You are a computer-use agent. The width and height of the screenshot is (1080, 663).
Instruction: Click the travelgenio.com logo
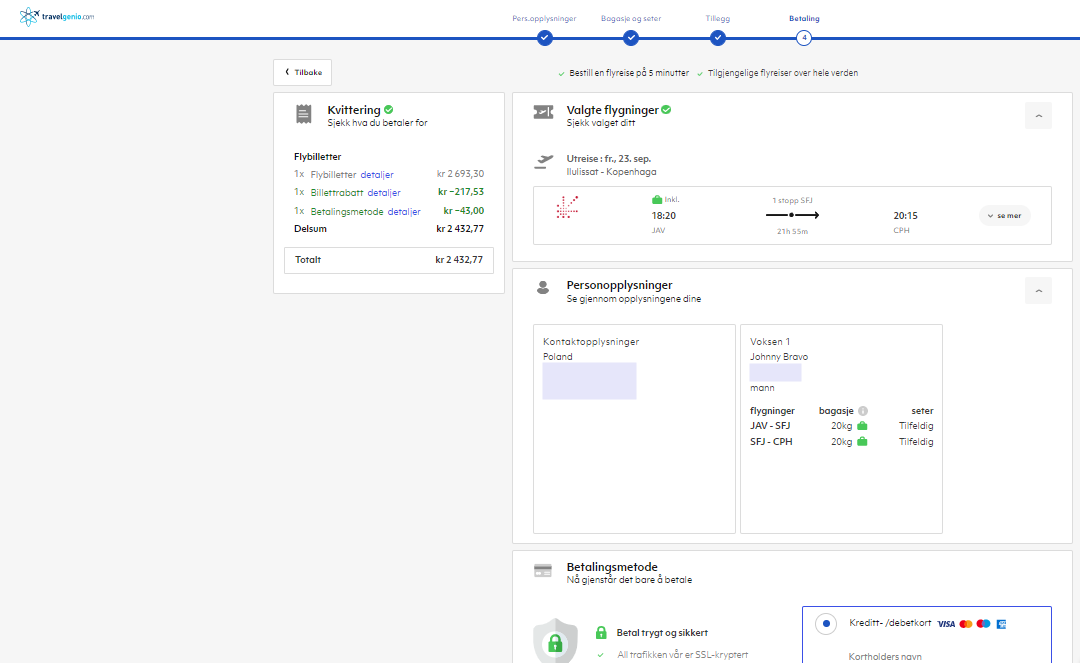tap(57, 17)
